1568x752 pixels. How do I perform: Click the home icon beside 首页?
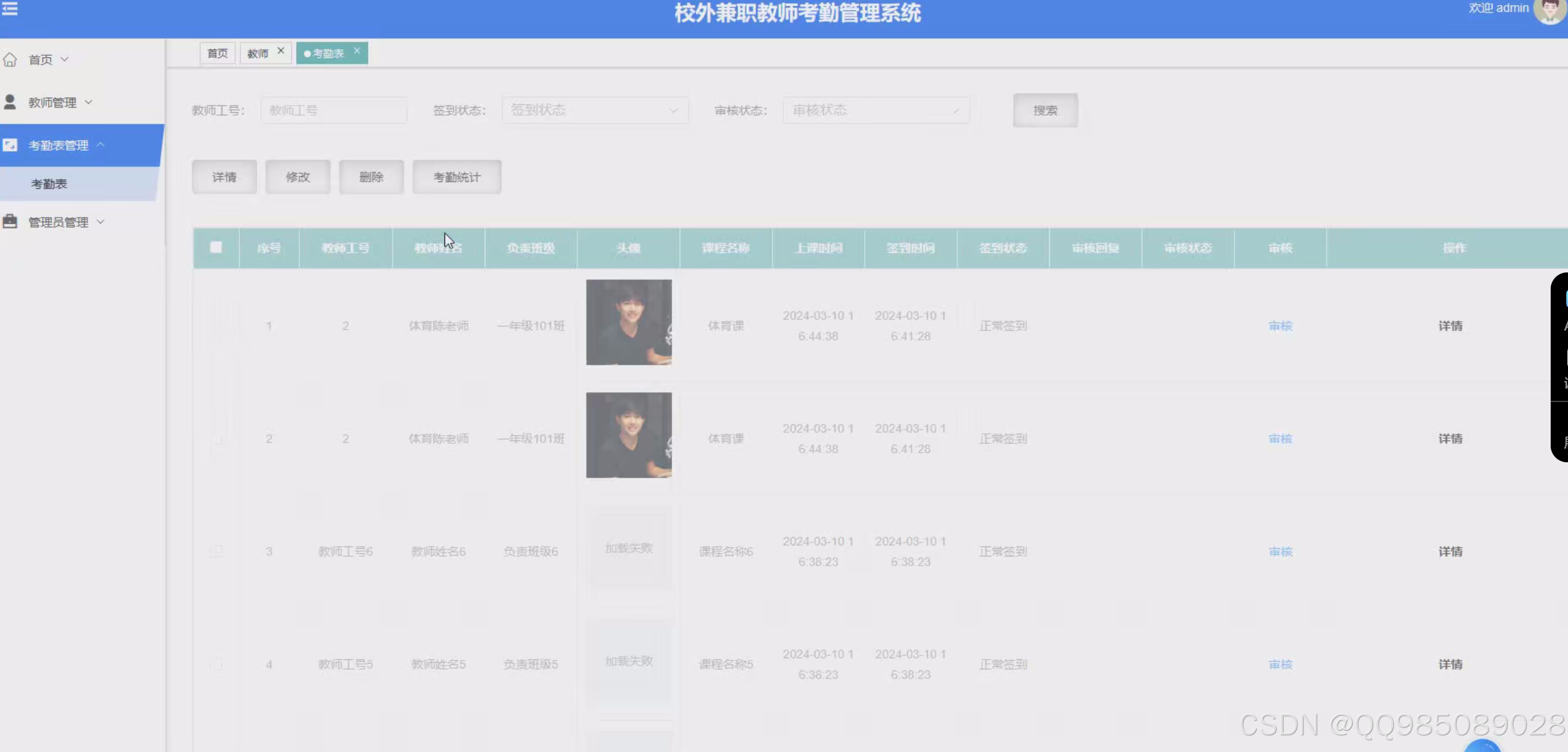click(x=11, y=59)
